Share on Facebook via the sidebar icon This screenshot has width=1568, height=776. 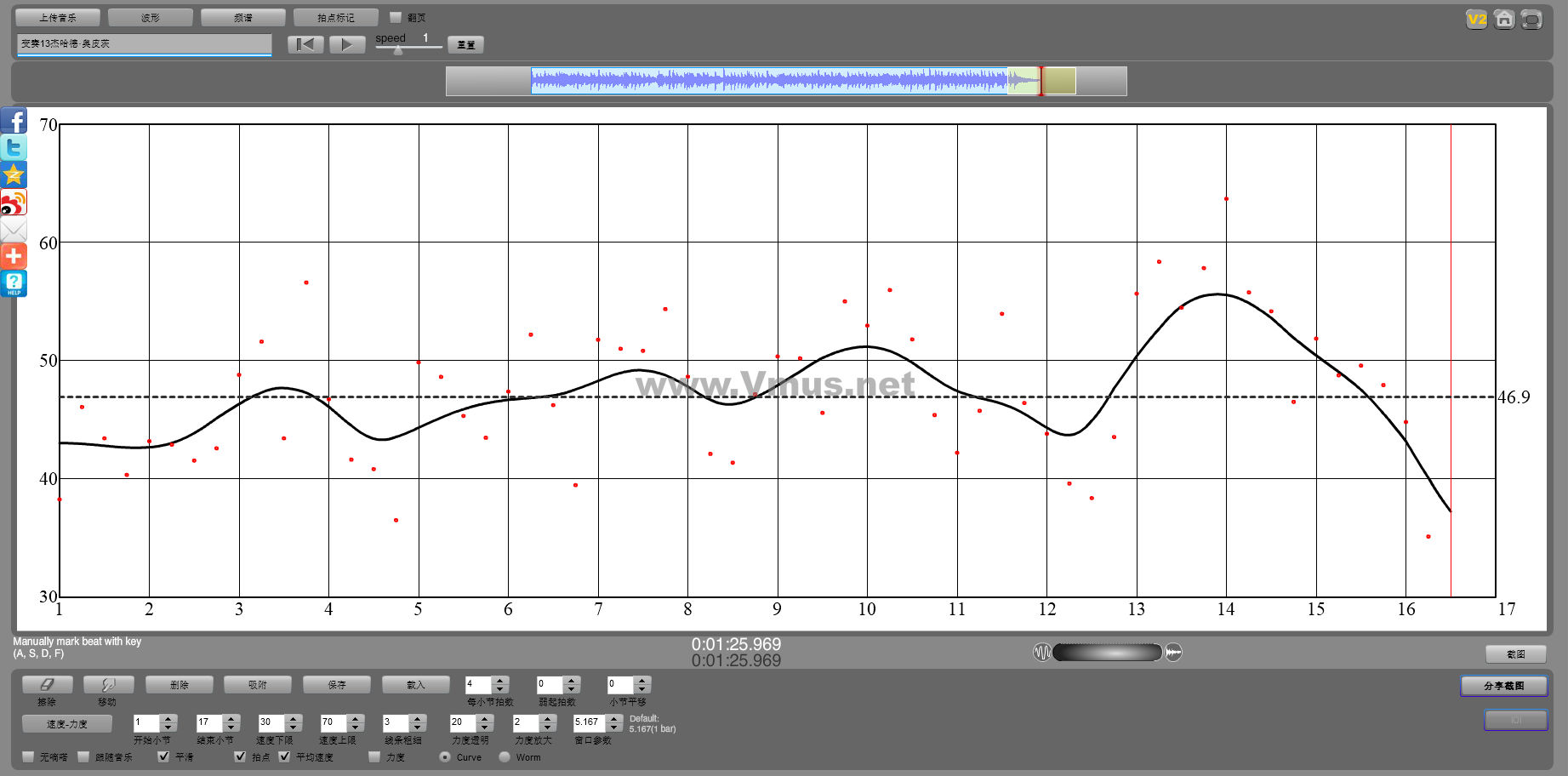14,121
